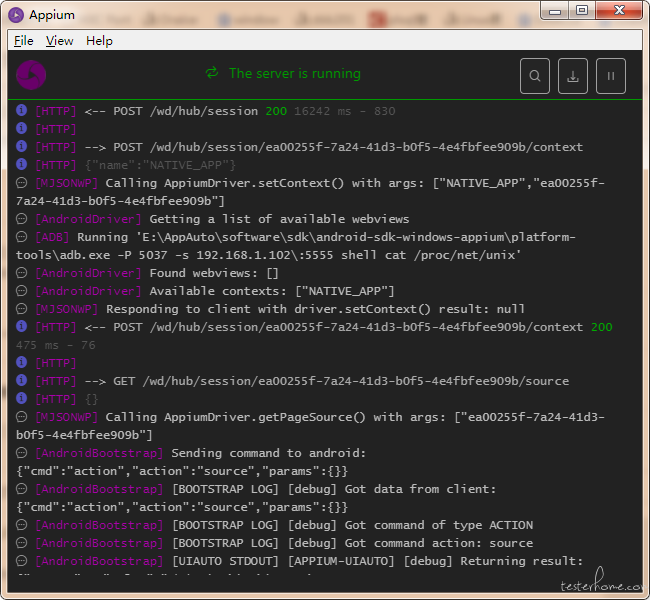Click info icon beside the [HTTP] {} line
Viewport: 650px width, 600px height.
click(22, 398)
